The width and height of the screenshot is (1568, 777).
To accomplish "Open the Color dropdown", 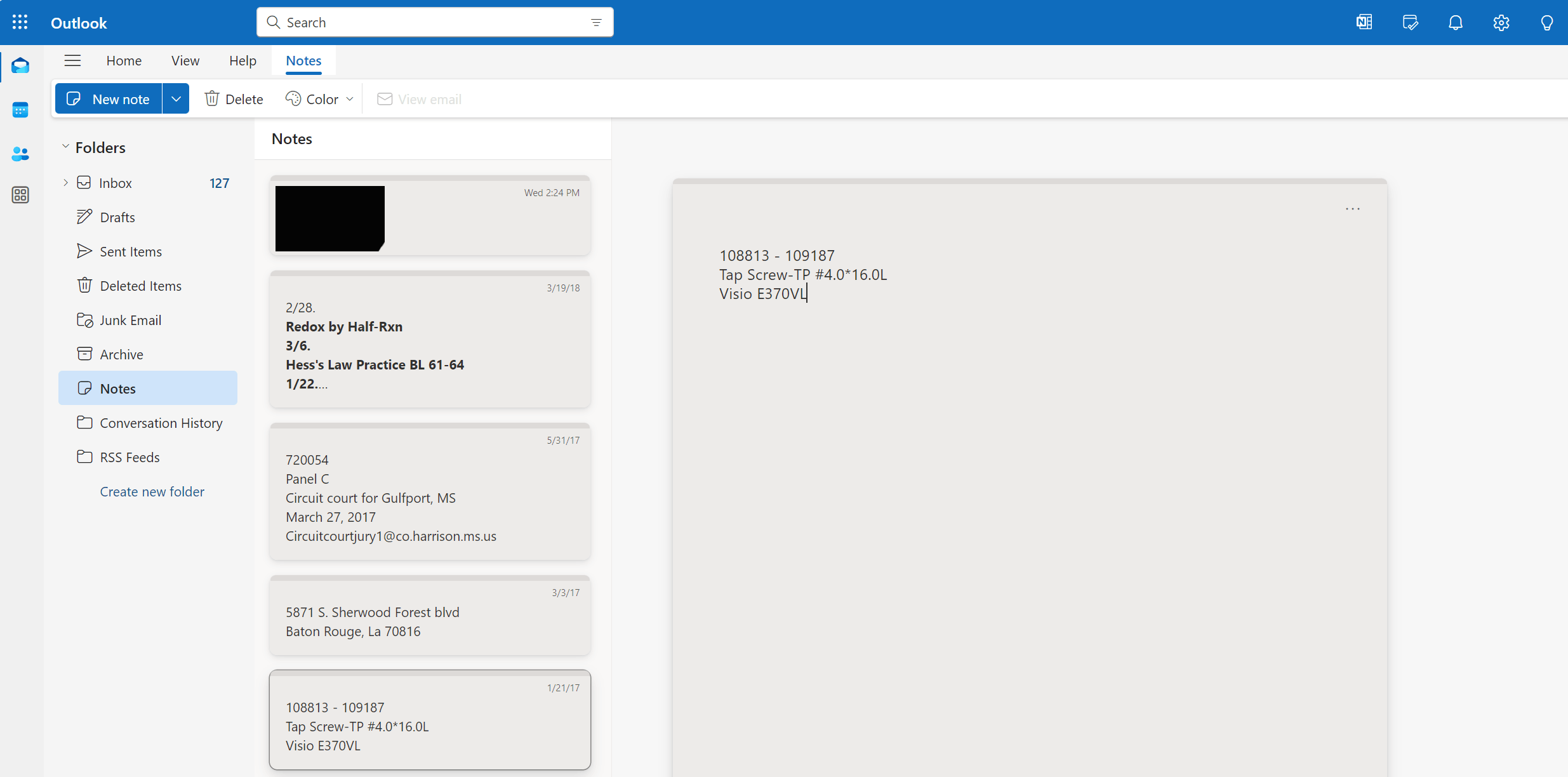I will click(x=319, y=99).
